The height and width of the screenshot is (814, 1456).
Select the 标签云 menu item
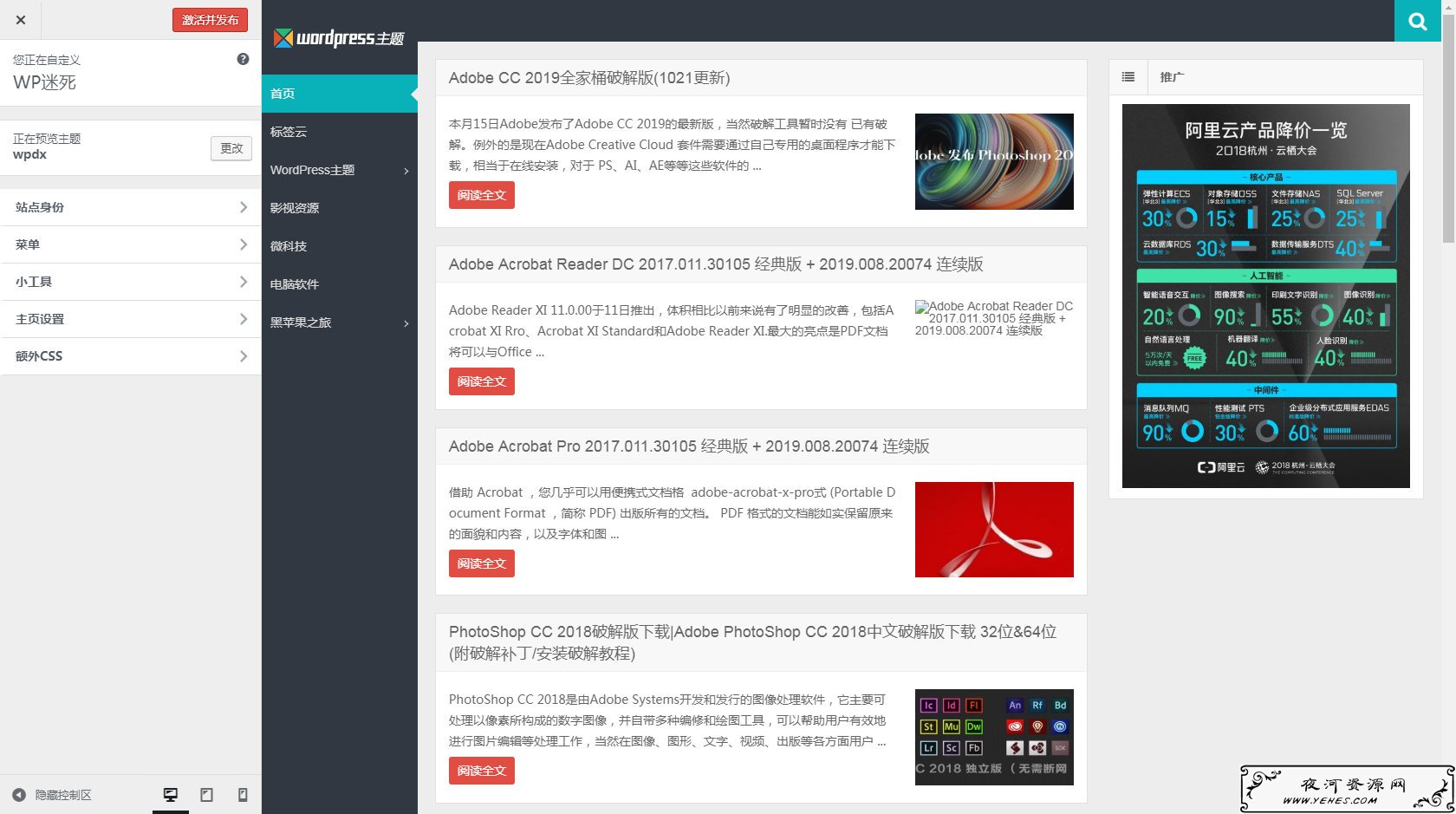pos(340,132)
